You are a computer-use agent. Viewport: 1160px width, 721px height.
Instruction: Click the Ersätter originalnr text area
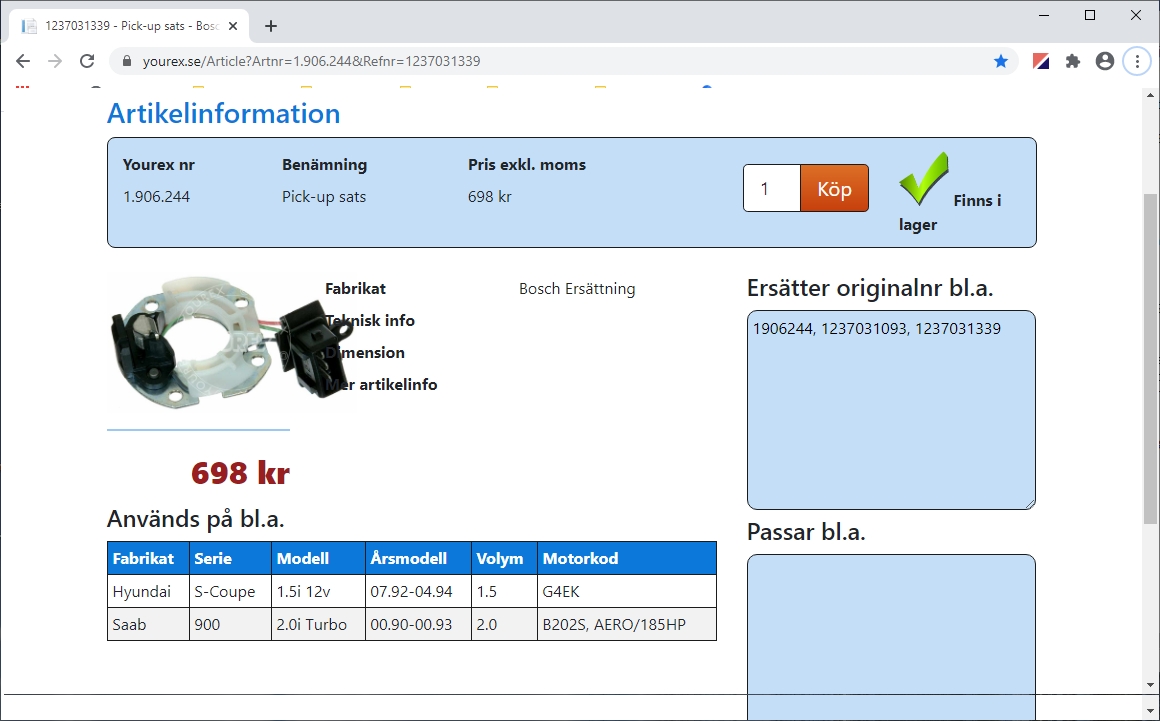pyautogui.click(x=891, y=410)
